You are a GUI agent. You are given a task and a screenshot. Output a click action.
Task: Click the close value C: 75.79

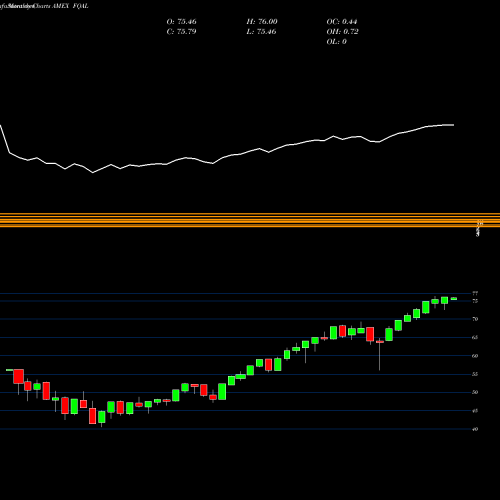181,32
